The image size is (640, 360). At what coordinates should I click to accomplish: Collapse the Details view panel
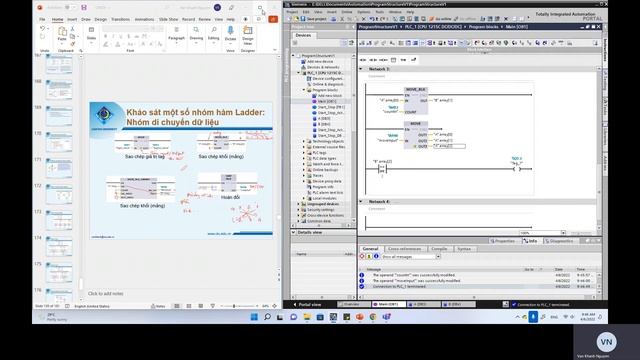pyautogui.click(x=293, y=232)
